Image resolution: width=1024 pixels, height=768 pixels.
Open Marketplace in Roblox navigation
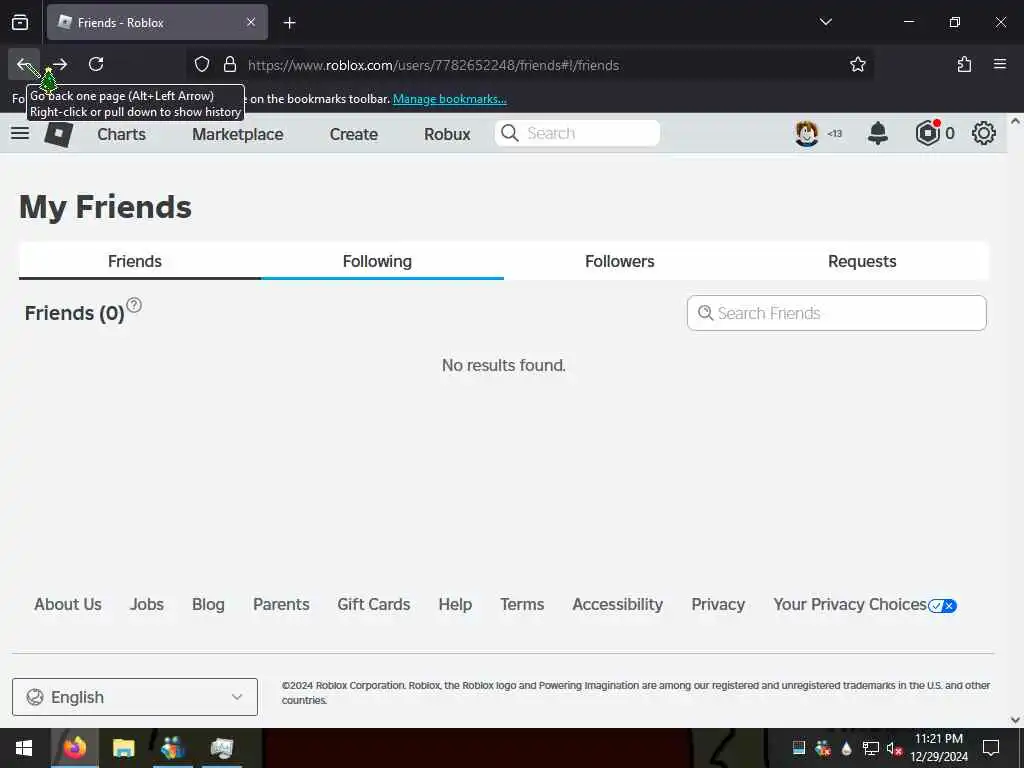coord(238,134)
